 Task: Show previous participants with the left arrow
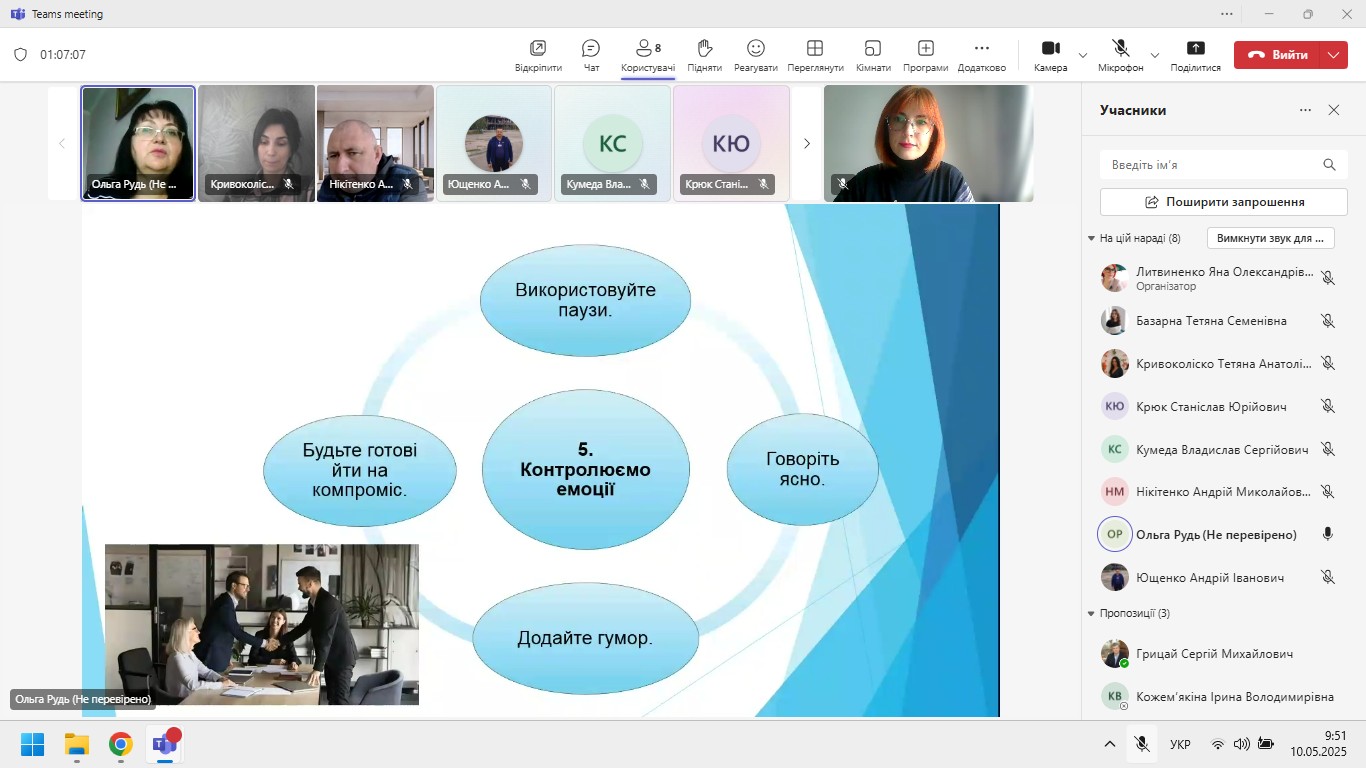62,143
